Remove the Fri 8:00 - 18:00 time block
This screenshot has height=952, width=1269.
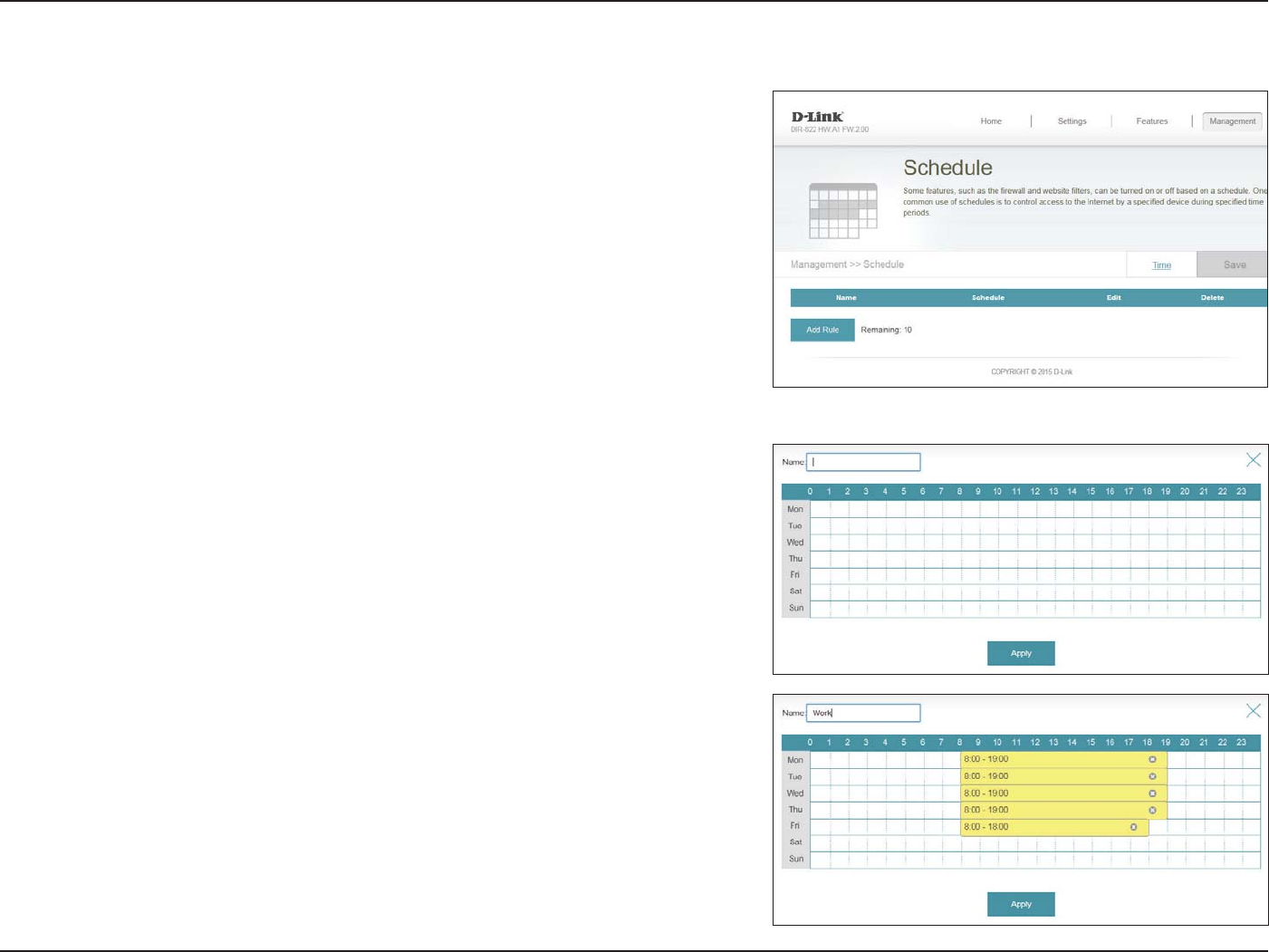(x=1133, y=827)
